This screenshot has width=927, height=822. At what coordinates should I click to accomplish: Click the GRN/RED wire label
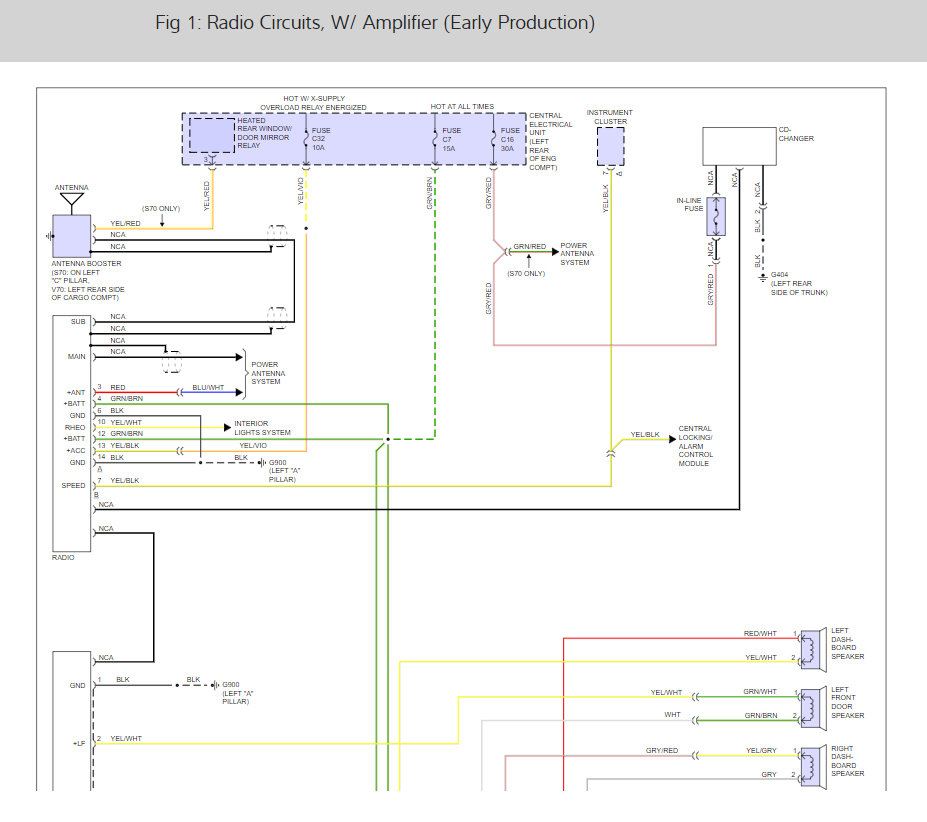pos(530,246)
